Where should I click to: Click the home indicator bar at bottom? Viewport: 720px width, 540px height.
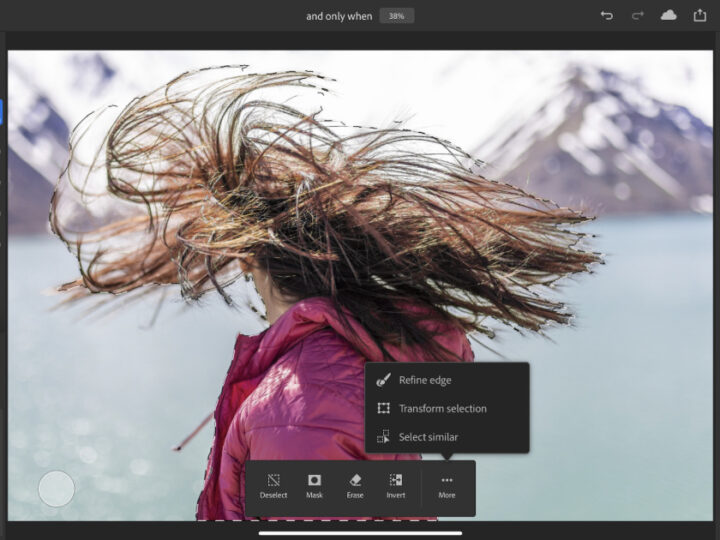(360, 533)
